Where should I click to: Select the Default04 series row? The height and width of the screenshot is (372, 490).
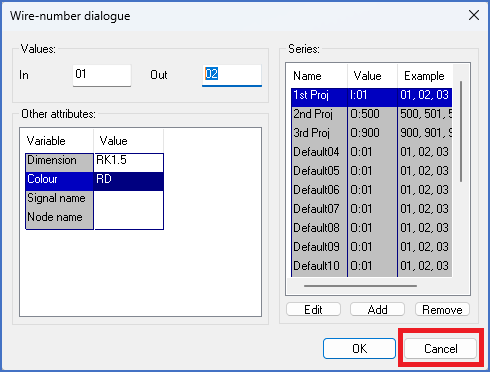click(x=371, y=154)
